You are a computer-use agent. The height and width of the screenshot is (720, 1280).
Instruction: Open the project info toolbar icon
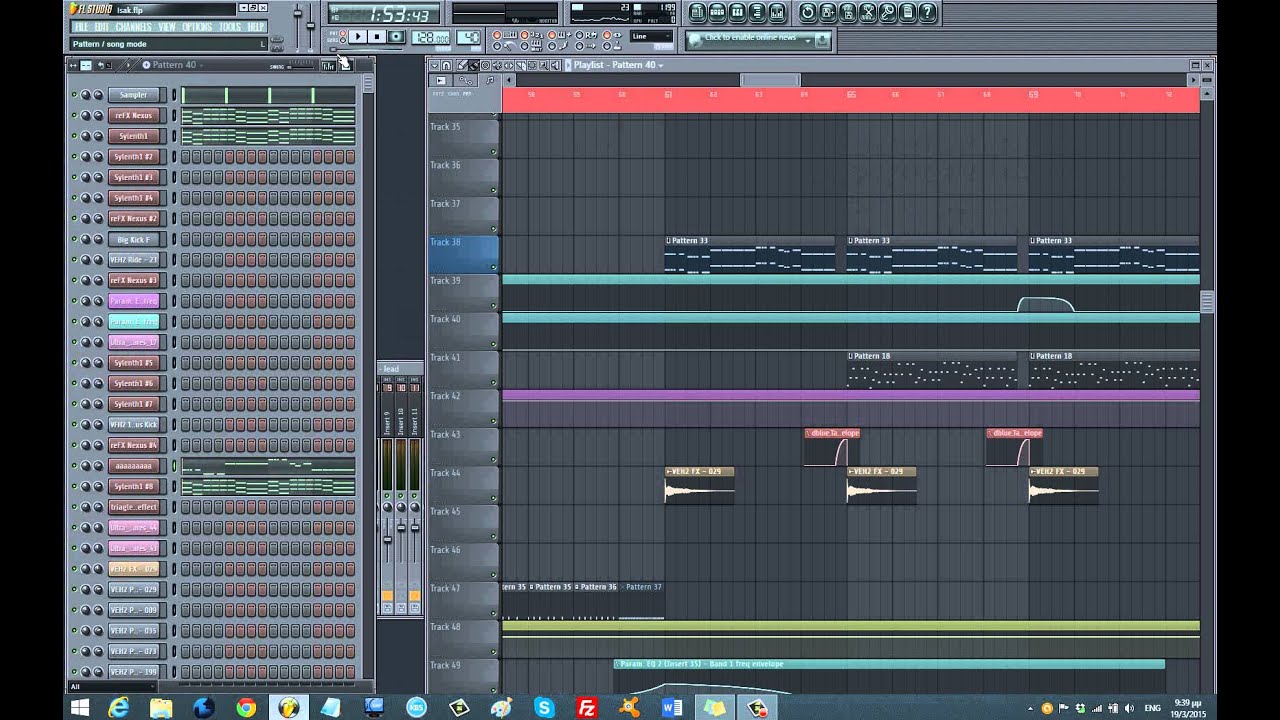tap(908, 13)
